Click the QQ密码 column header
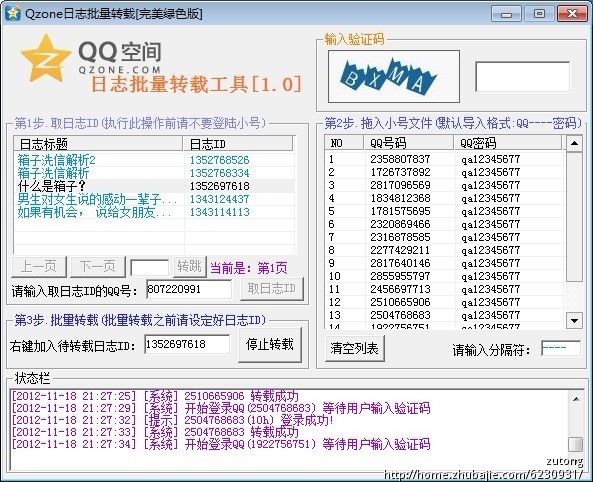Viewport: 593px width, 482px height. [508, 143]
